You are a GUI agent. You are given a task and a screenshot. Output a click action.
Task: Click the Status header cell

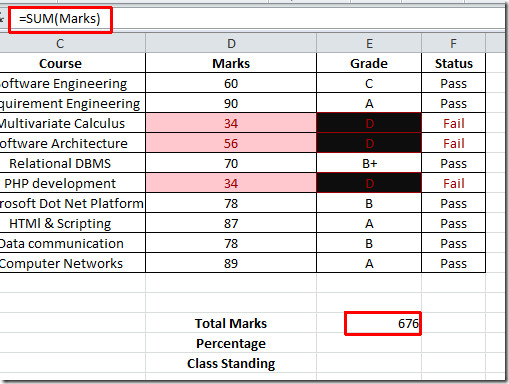[x=453, y=63]
